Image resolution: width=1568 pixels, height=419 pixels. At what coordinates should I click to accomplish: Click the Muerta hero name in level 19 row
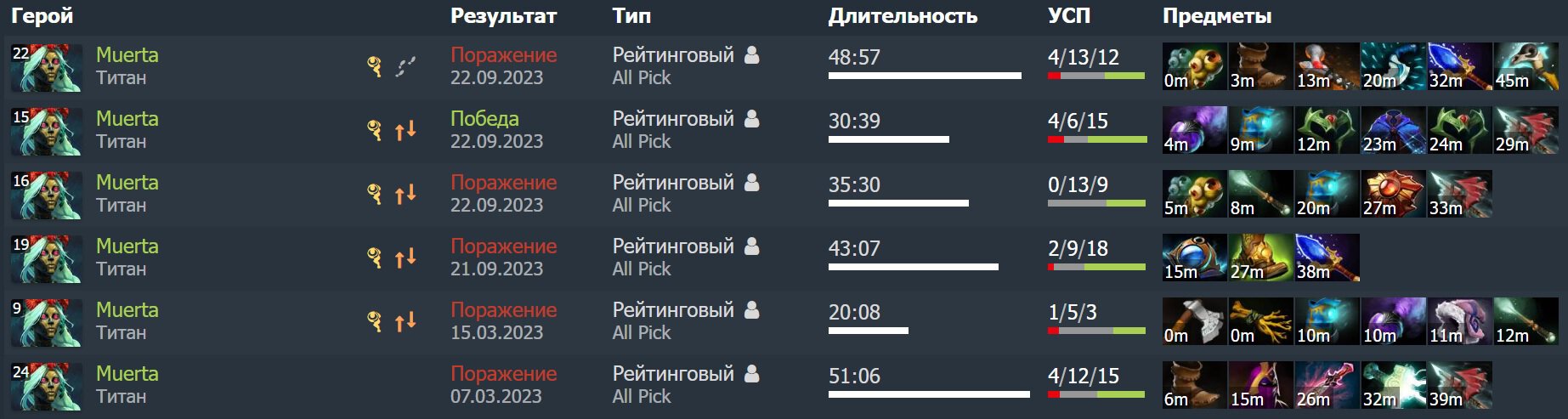pos(127,246)
